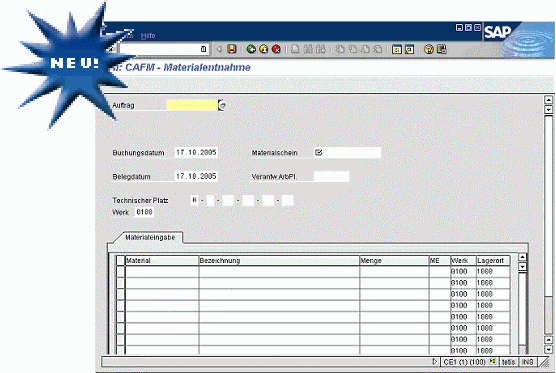Image resolution: width=556 pixels, height=373 pixels.
Task: Click the Find Next binoculars icon
Action: tap(321, 49)
